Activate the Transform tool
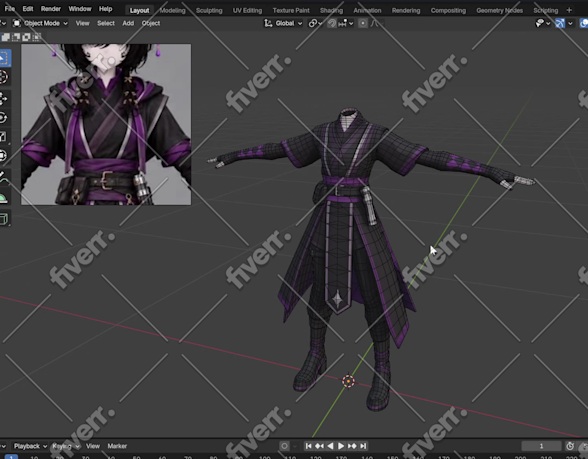Screen dimensions: 588x459 tap(4, 156)
